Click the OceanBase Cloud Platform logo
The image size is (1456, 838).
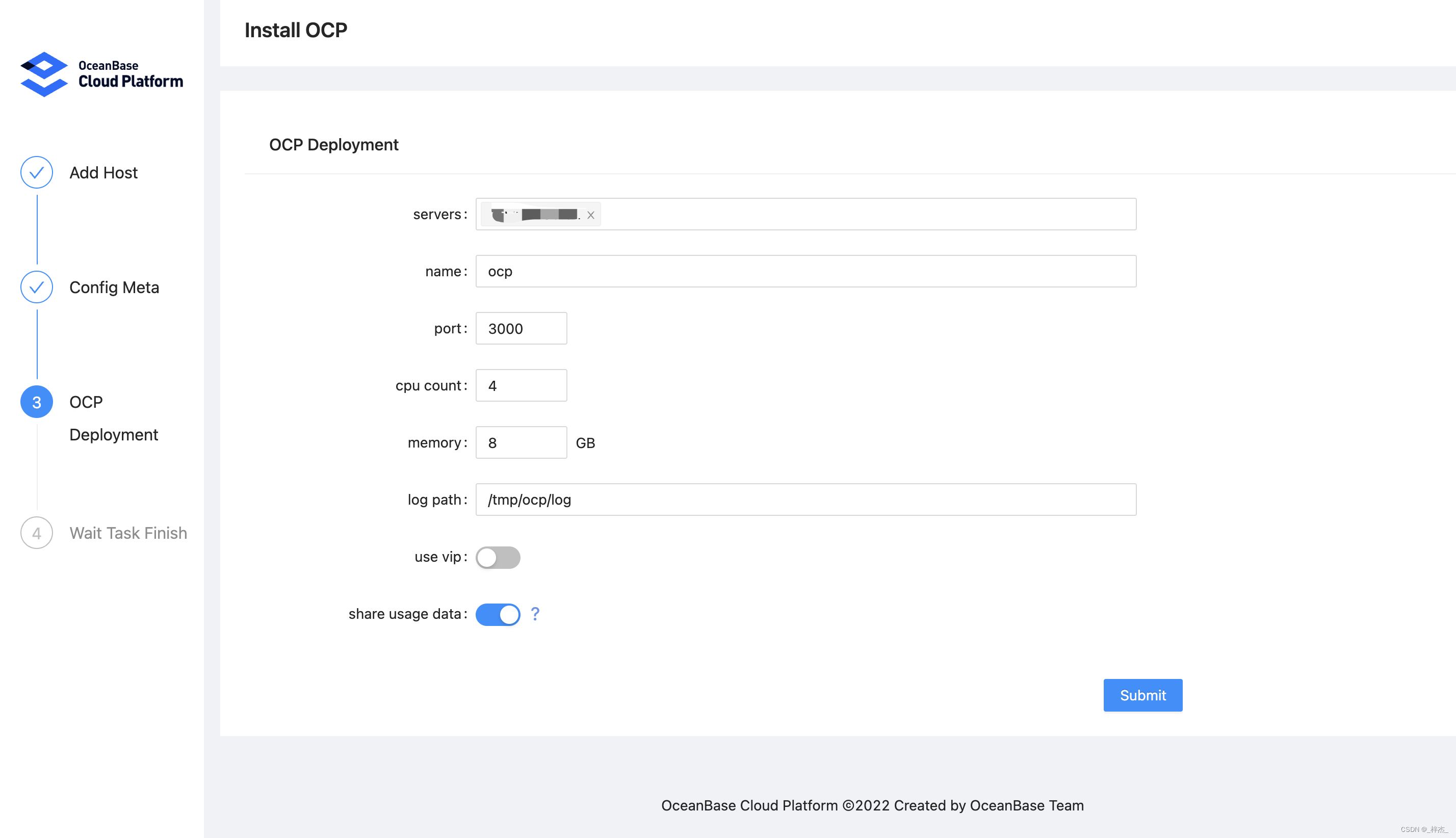101,74
